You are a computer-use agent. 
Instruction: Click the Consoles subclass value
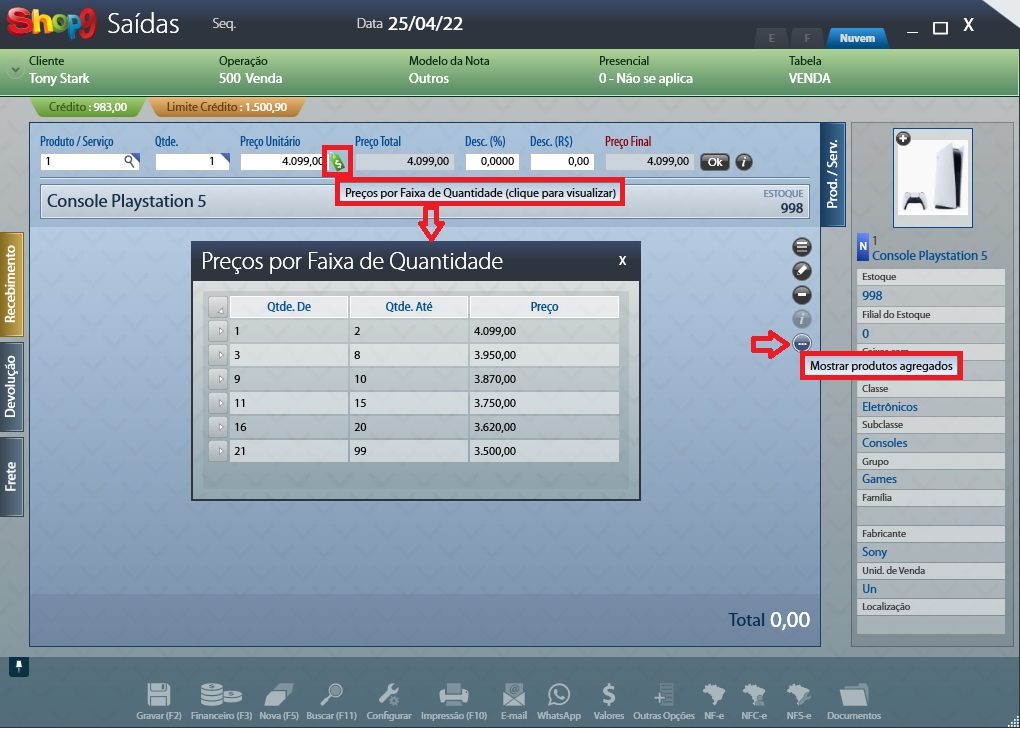(884, 442)
